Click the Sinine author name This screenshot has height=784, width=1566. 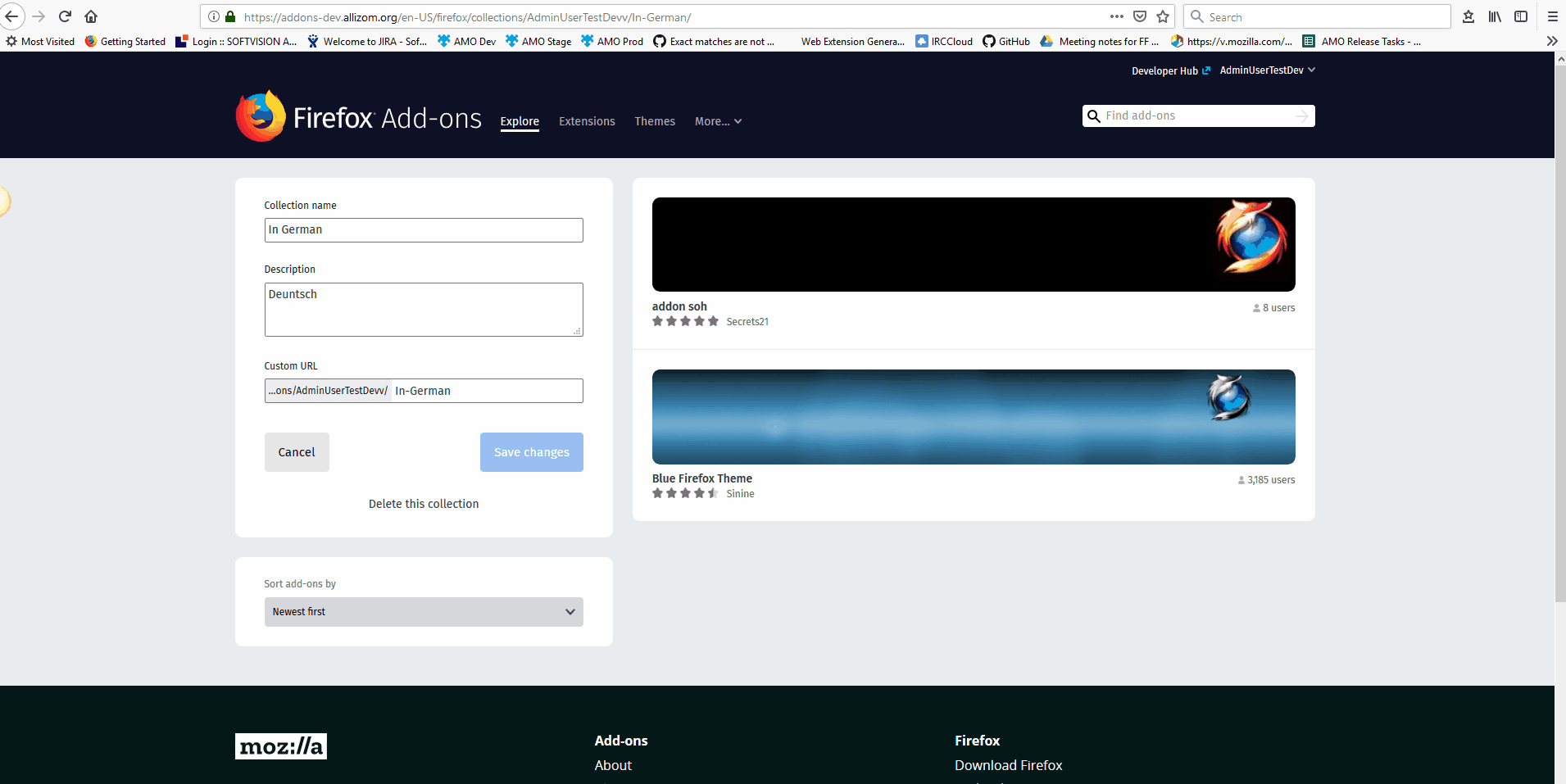click(x=740, y=494)
